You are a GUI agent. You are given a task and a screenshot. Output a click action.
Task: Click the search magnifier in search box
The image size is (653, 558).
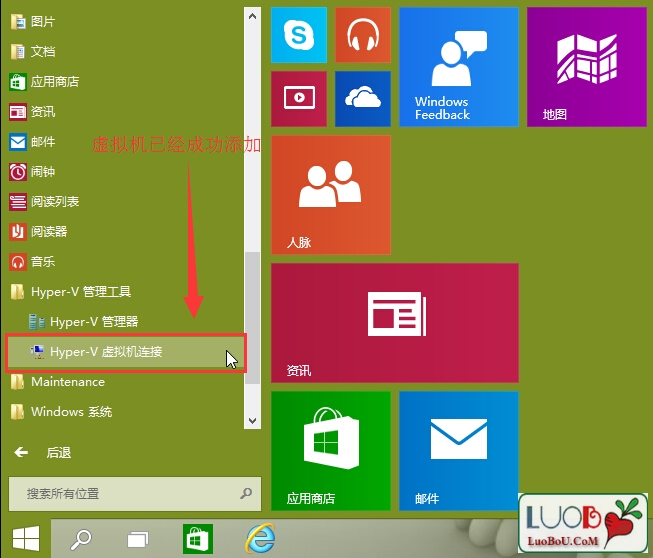click(x=246, y=493)
